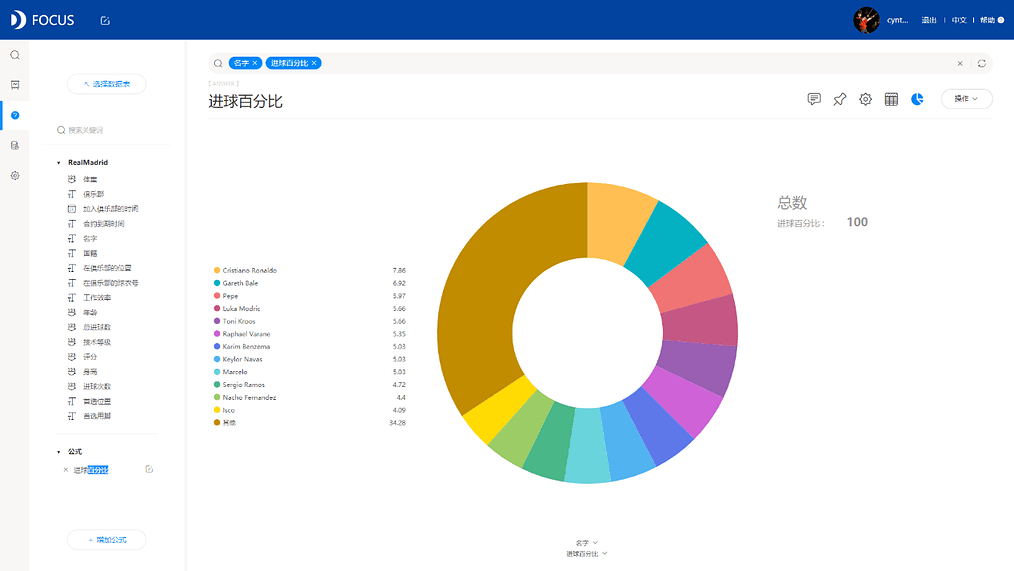The image size is (1014, 571).
Task: Pin this chart with the pushpin icon
Action: coord(839,99)
